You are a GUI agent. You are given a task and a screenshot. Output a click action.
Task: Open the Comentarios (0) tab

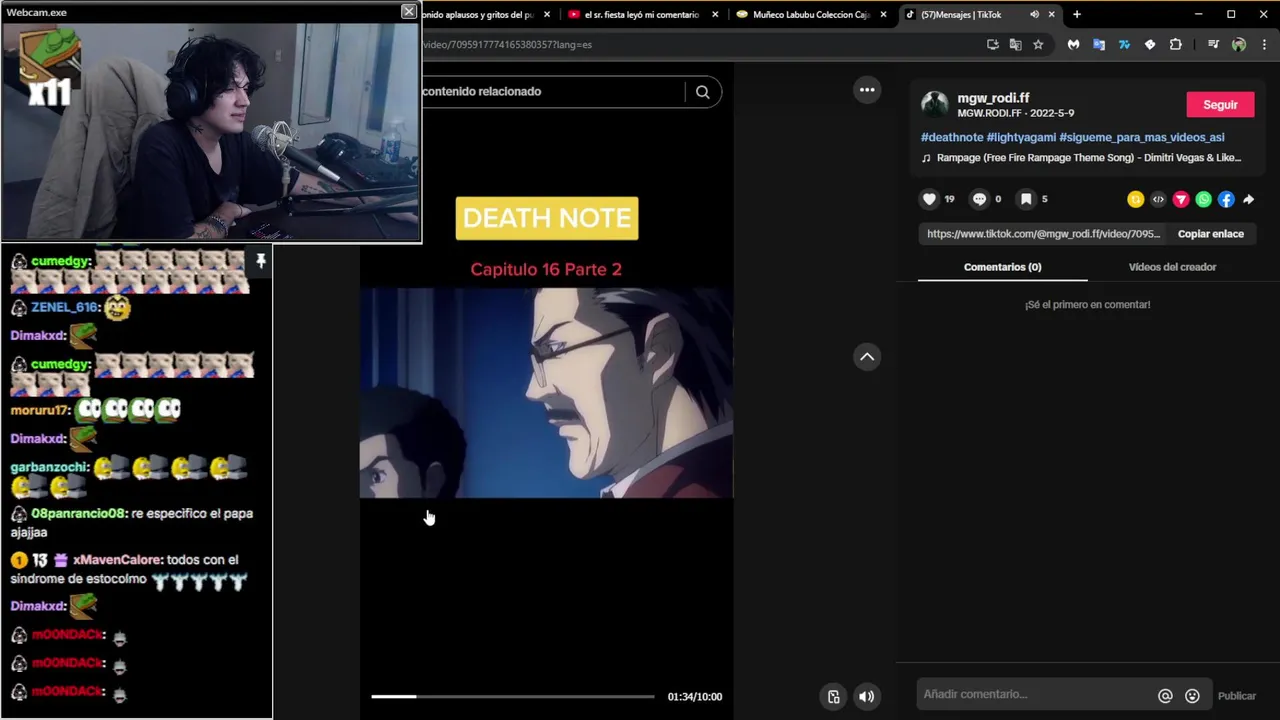(1002, 267)
